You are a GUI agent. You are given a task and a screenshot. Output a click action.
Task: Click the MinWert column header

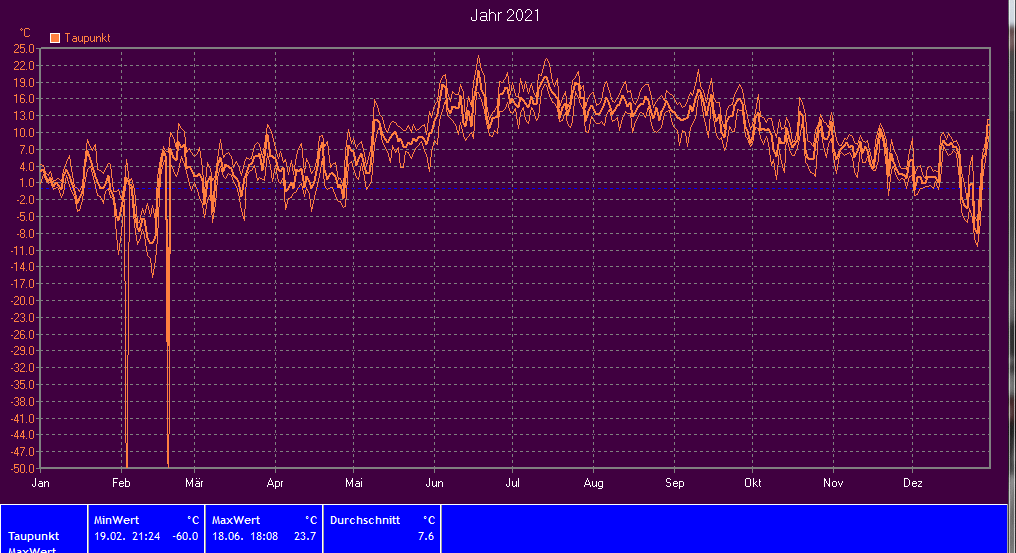click(115, 520)
